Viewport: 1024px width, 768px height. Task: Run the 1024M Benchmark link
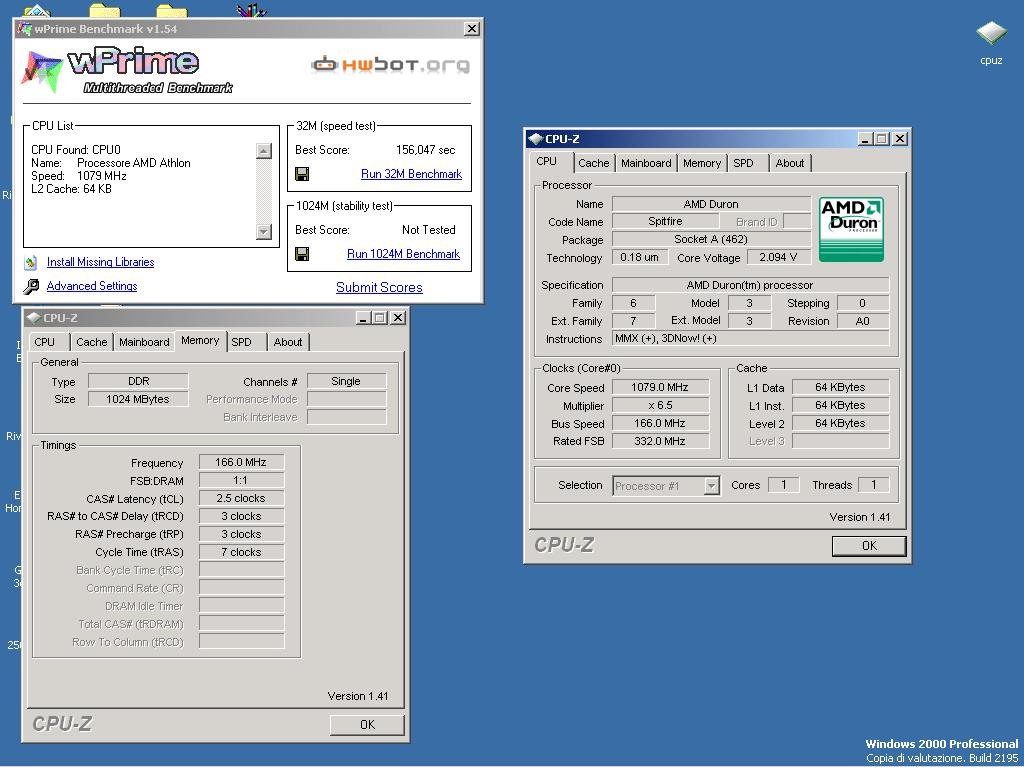coord(404,253)
